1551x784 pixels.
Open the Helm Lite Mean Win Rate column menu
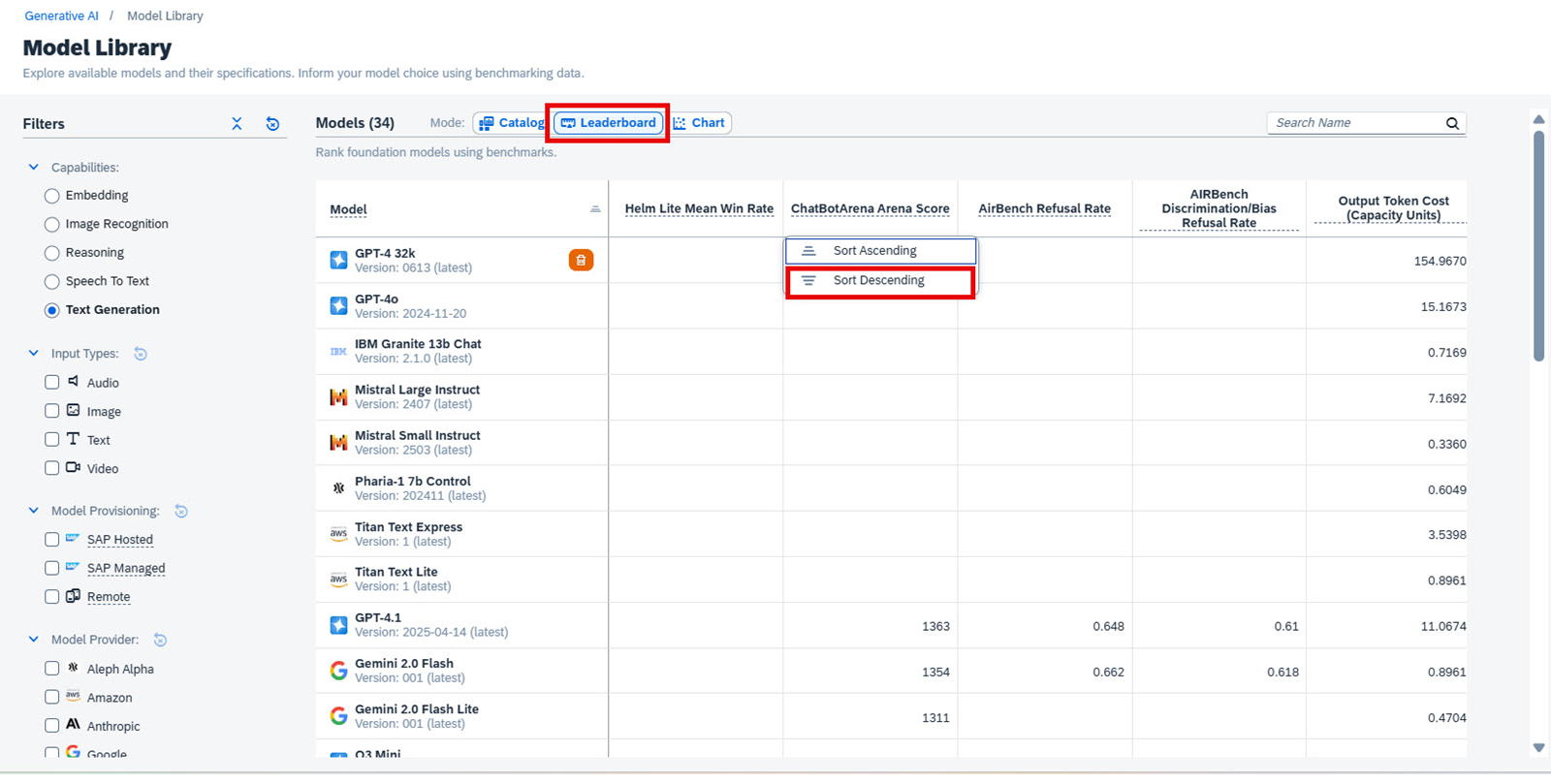[x=699, y=208]
